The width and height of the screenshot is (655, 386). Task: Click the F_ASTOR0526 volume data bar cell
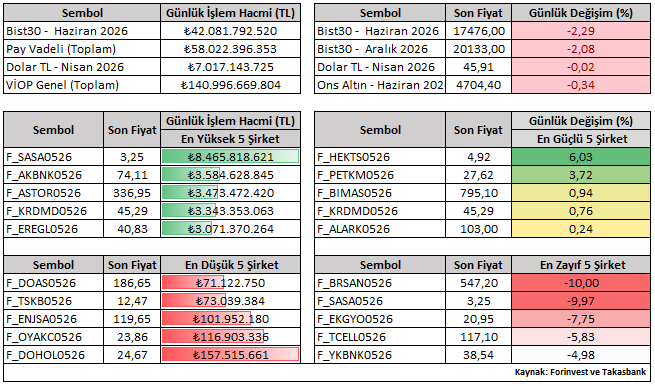(231, 193)
